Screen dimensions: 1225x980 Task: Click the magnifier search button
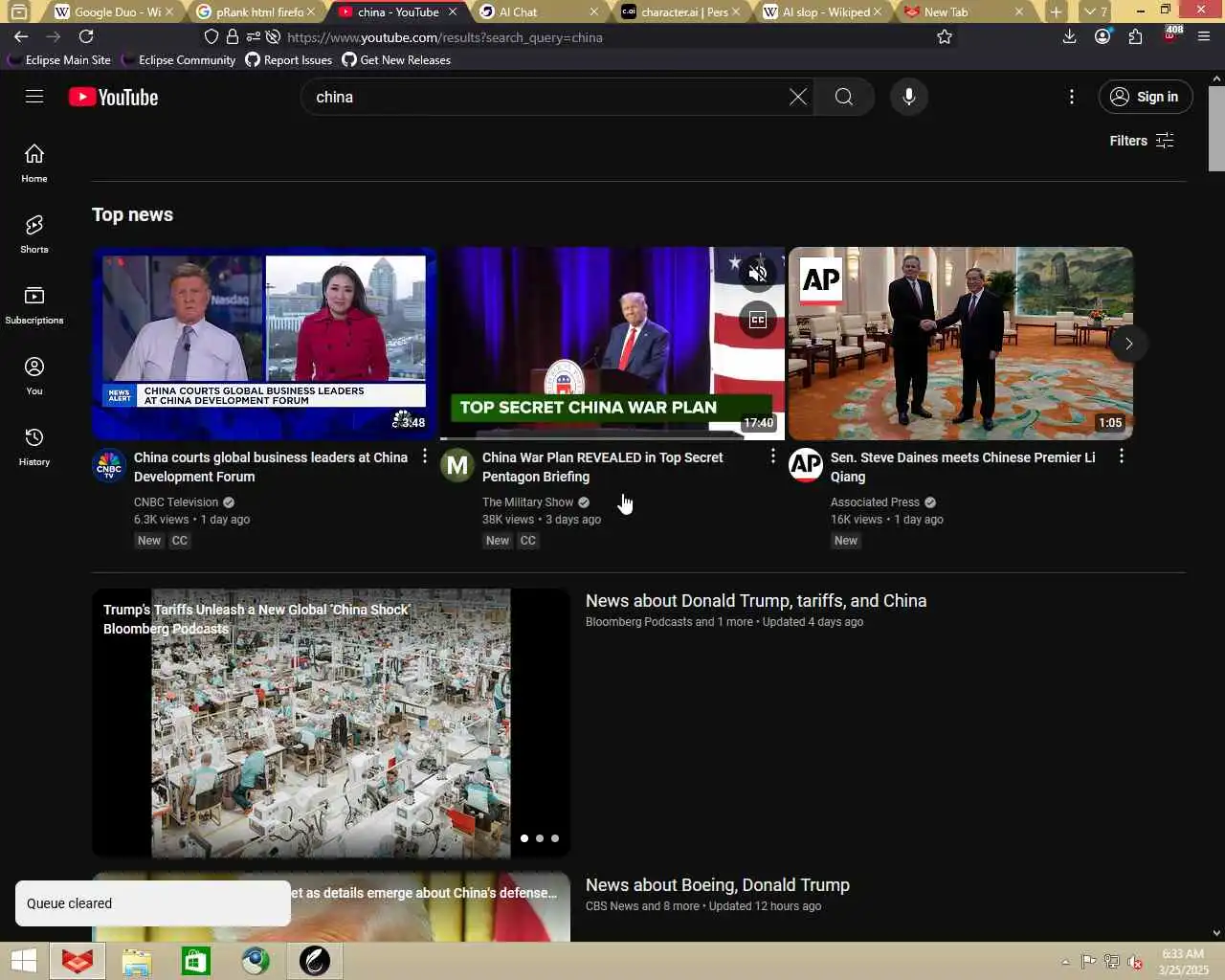pos(843,97)
